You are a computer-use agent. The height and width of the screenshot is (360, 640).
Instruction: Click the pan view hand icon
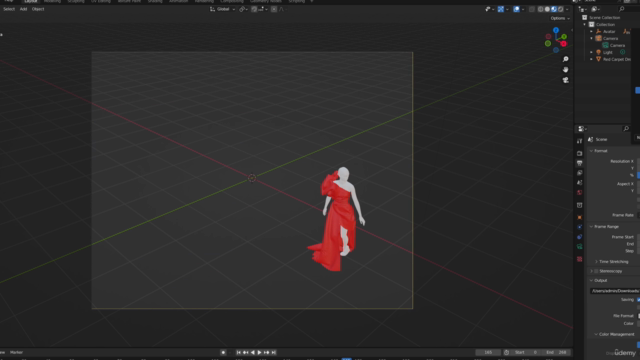click(x=566, y=70)
